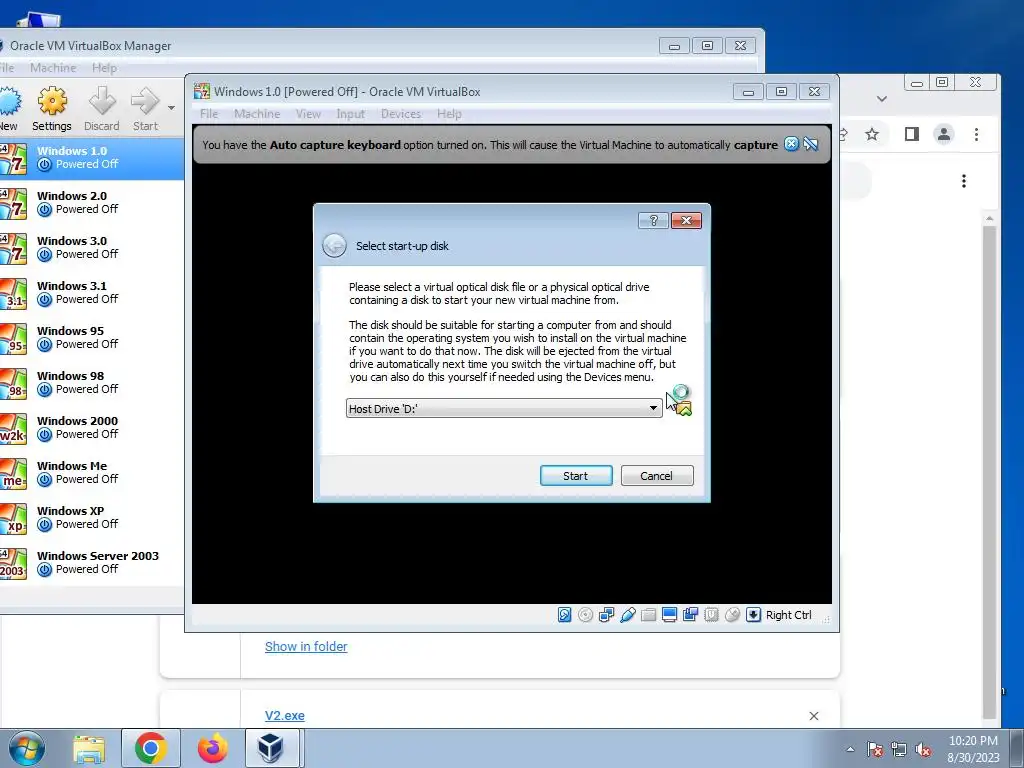Select the Windows 98 virtual machine
The image size is (1024, 768).
pos(91,383)
